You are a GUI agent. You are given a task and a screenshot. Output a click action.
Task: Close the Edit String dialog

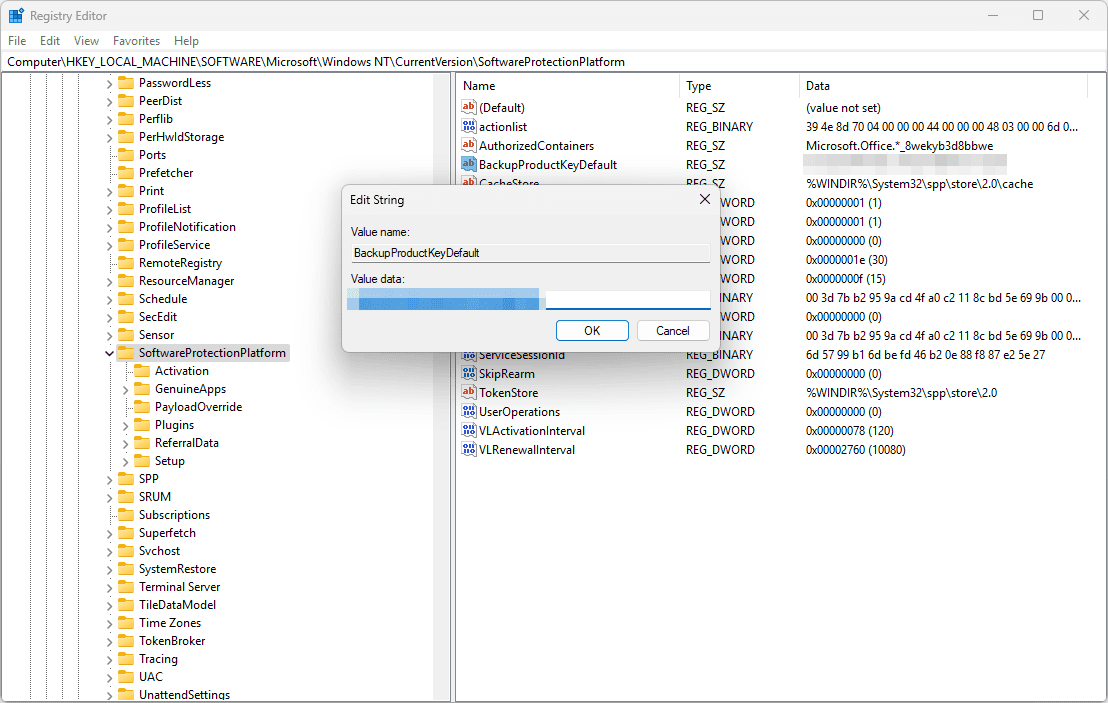704,200
